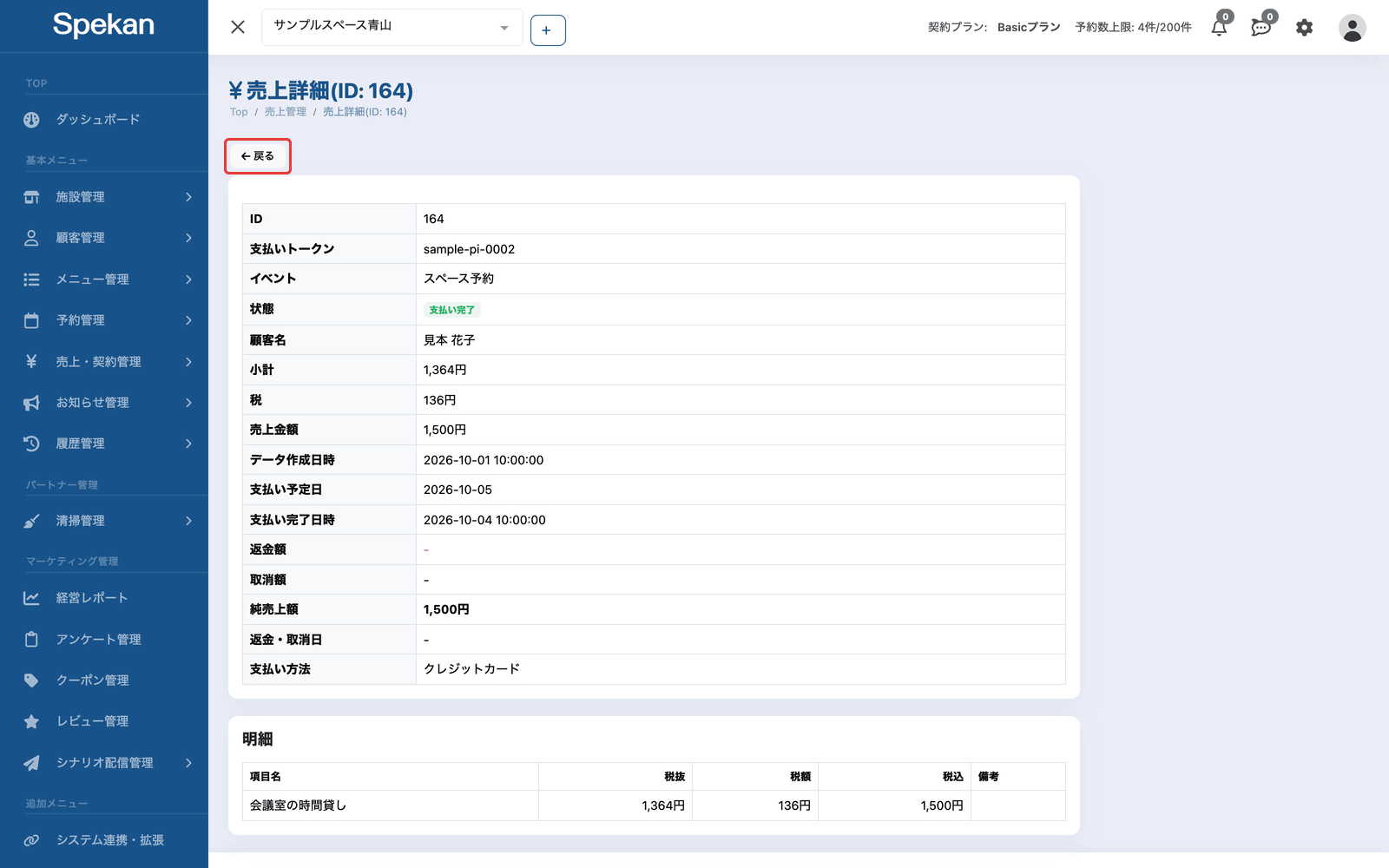The height and width of the screenshot is (868, 1389).
Task: Click the yen icon for 売上・契約管理
Action: (x=31, y=362)
